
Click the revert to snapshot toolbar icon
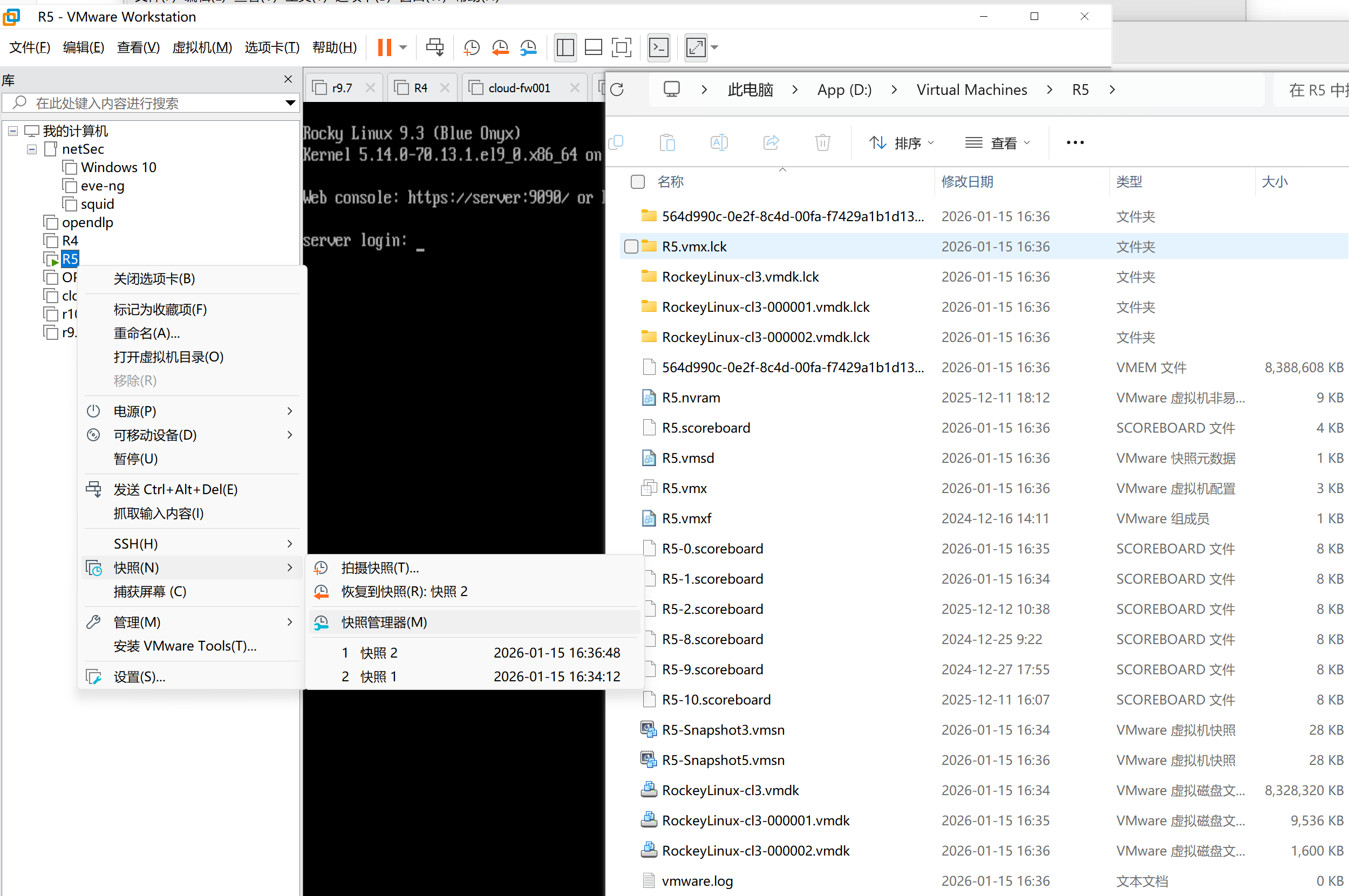coord(500,47)
